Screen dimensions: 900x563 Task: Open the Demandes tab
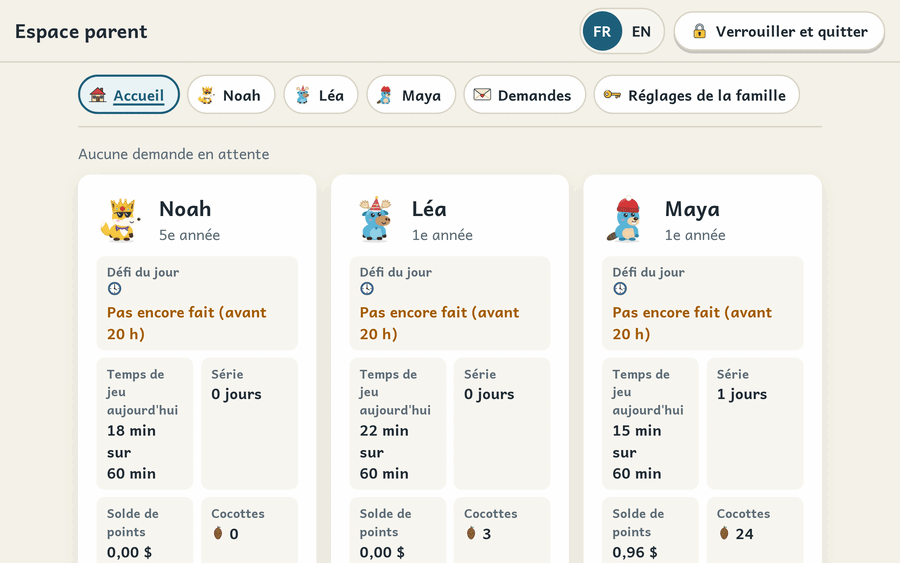525,95
